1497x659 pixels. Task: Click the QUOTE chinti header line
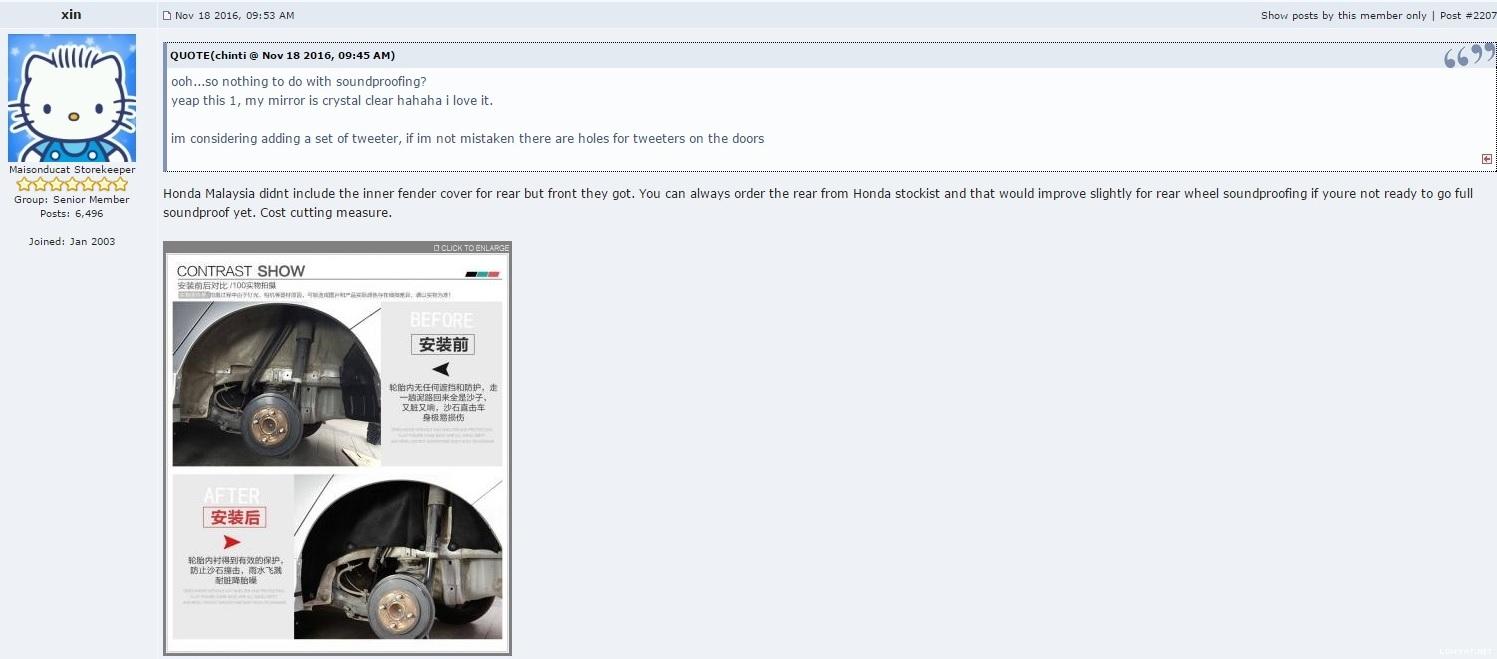tap(282, 56)
